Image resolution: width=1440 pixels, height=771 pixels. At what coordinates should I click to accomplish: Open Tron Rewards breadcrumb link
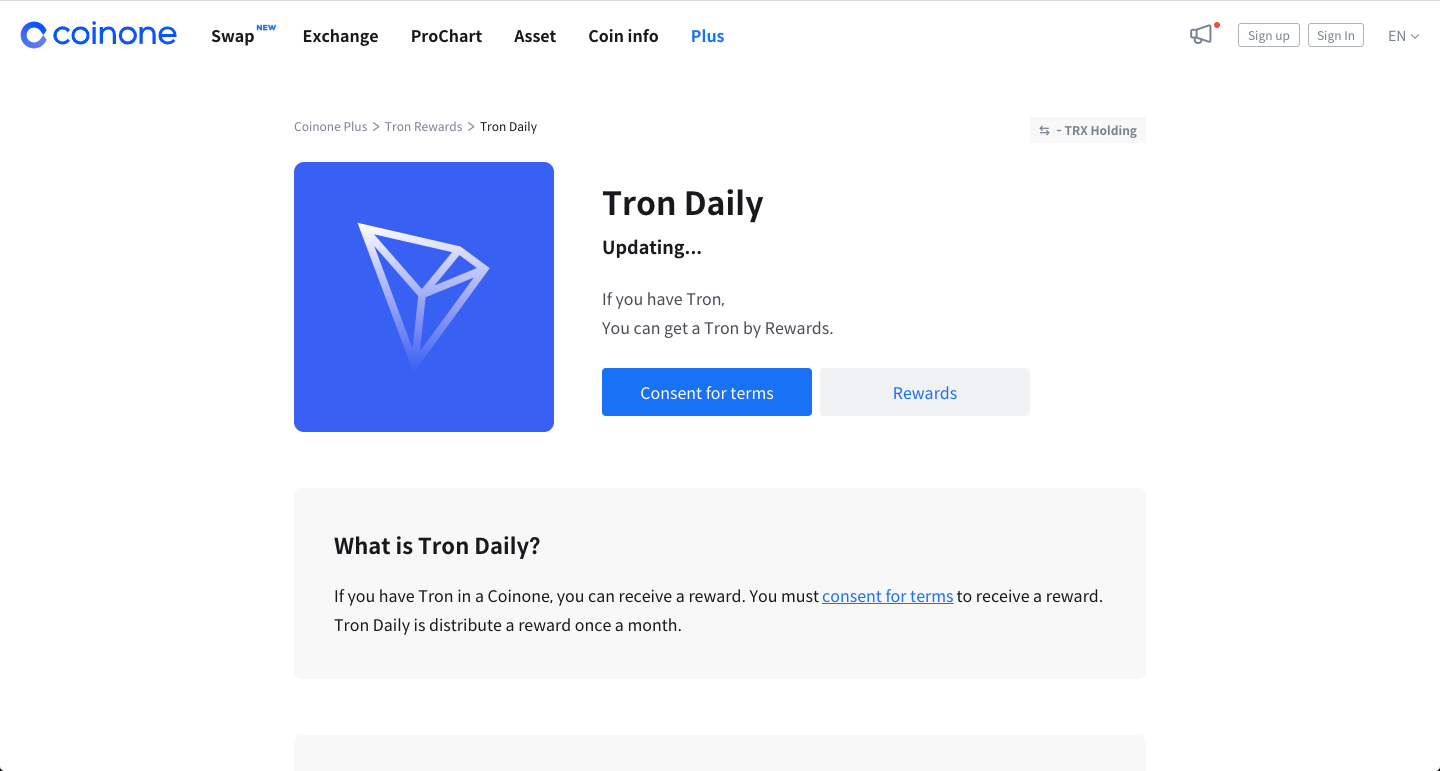click(423, 127)
